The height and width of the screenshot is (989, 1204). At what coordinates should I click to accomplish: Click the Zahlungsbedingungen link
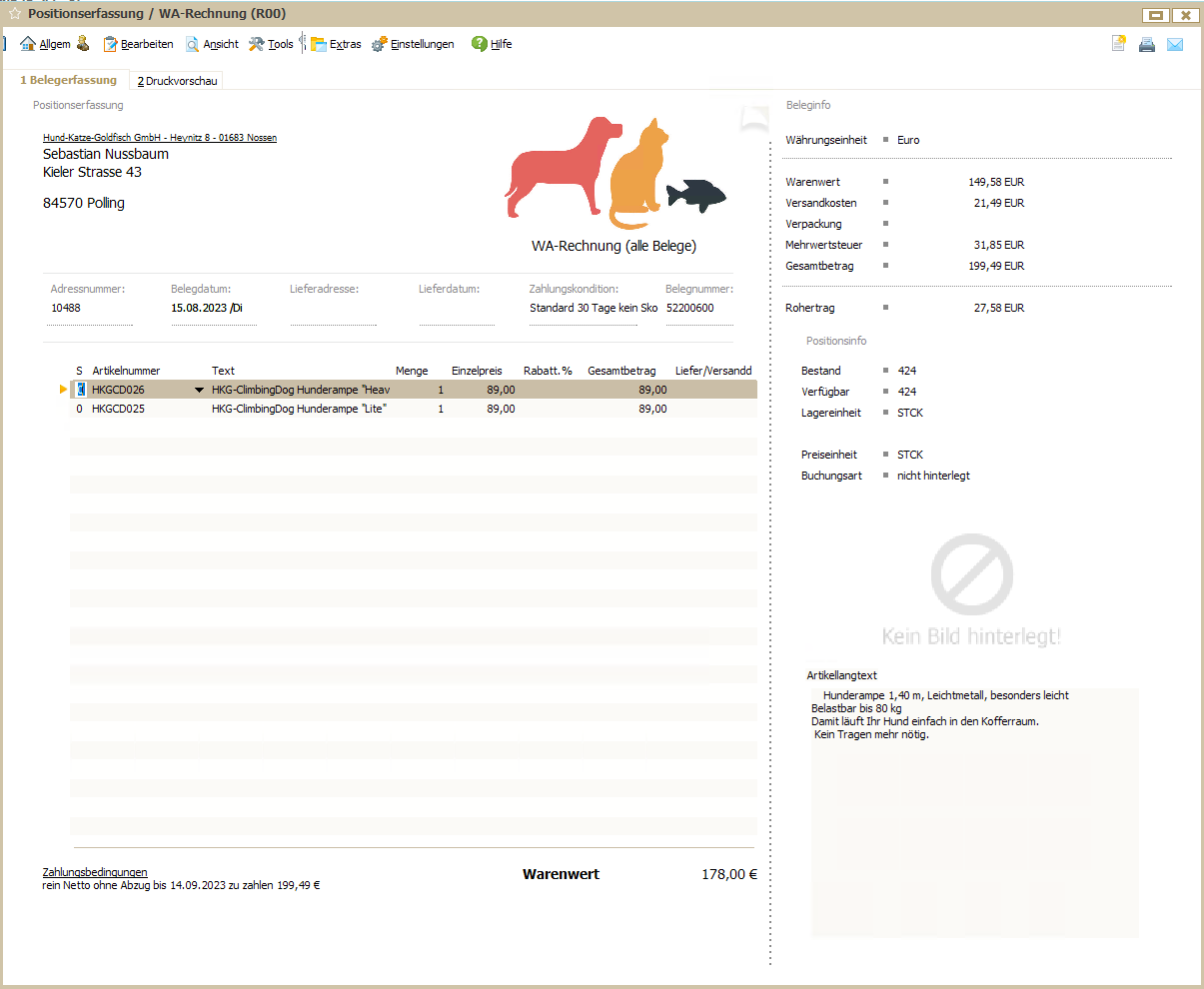pyautogui.click(x=95, y=872)
